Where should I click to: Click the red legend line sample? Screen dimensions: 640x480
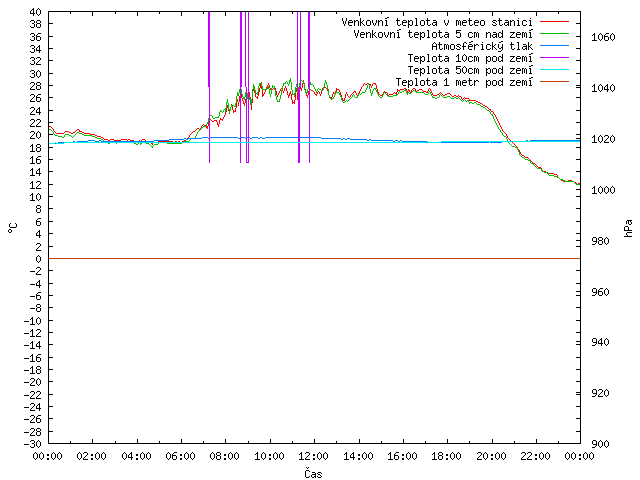[554, 21]
